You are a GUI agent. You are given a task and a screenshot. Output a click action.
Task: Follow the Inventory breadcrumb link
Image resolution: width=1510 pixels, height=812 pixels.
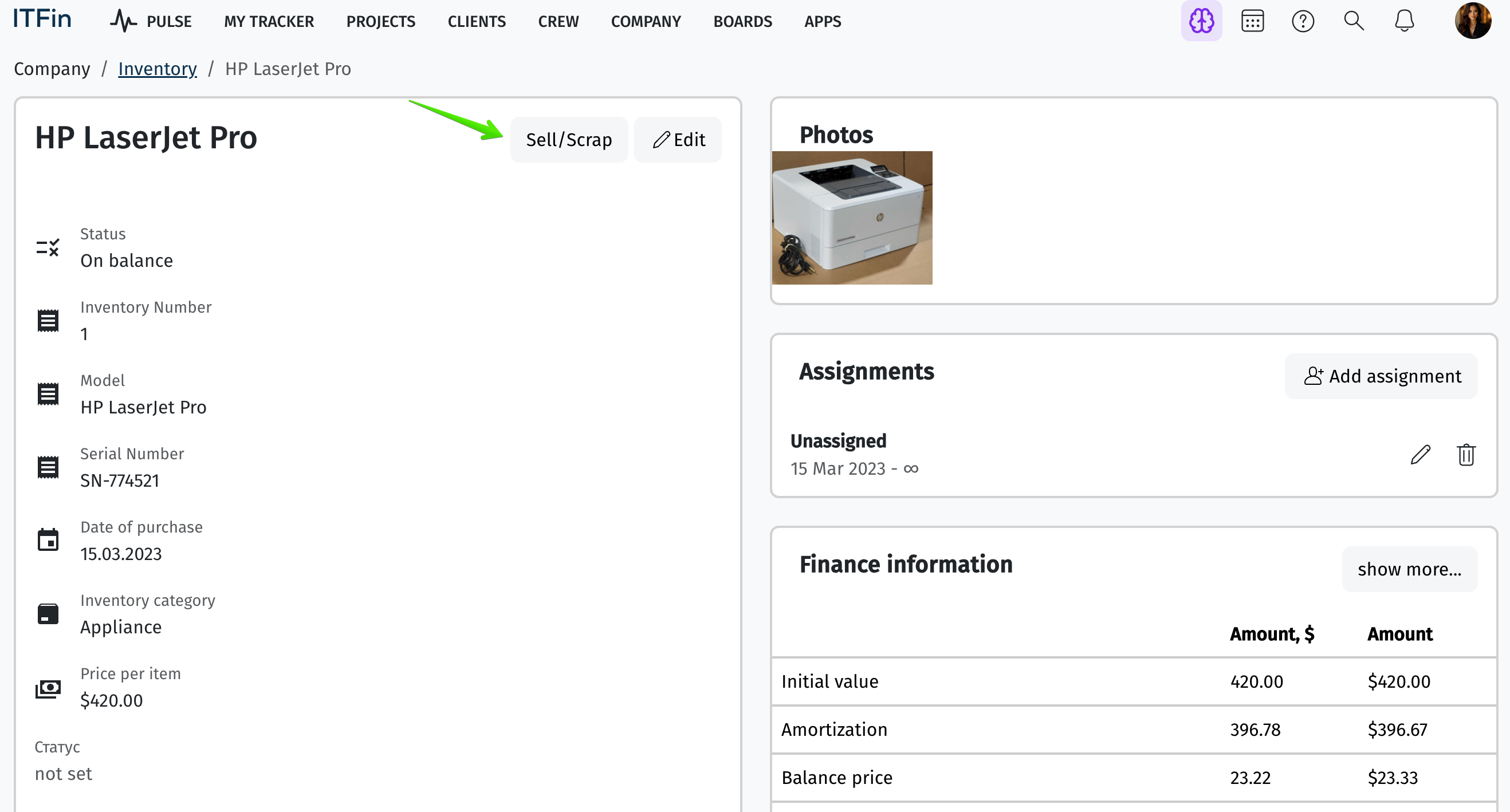coord(157,69)
